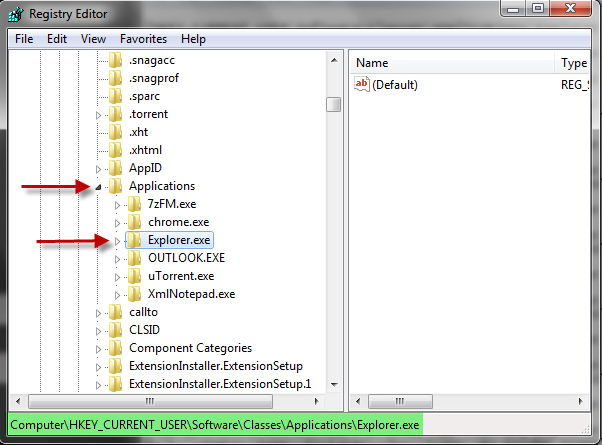
Task: Expand the Explorer.exe key arrow
Action: coord(117,240)
